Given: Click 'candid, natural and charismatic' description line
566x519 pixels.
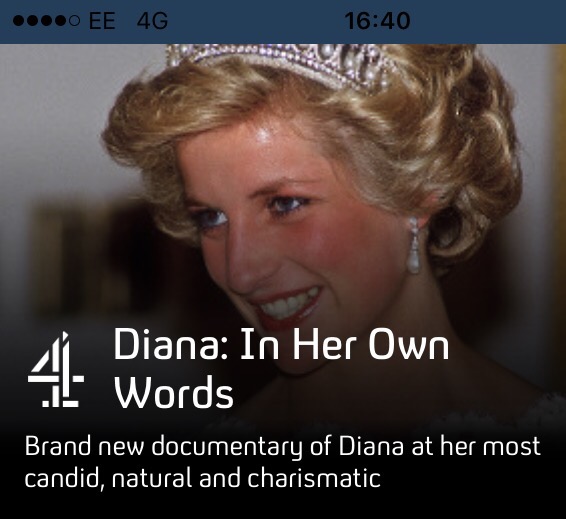Looking at the screenshot, I should pos(203,478).
